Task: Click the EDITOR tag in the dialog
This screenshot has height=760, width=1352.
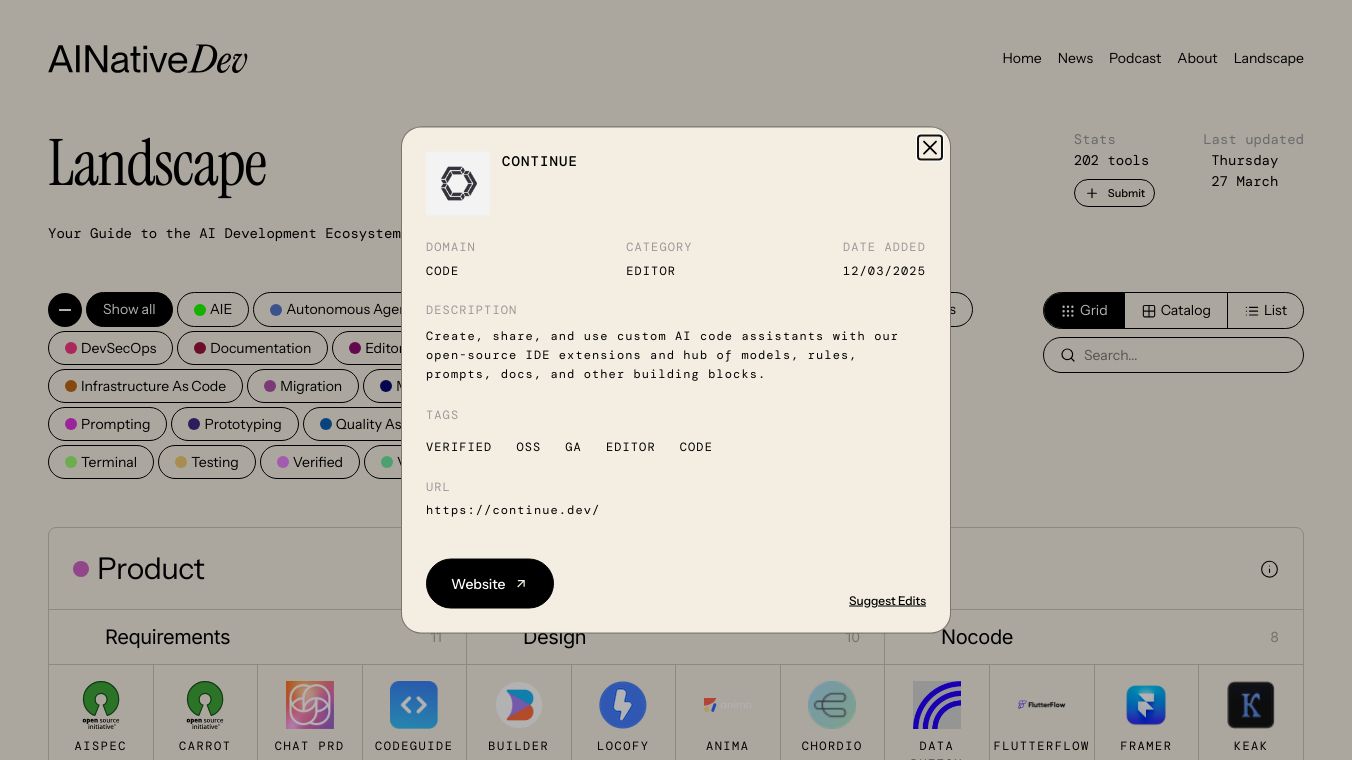Action: pyautogui.click(x=630, y=447)
